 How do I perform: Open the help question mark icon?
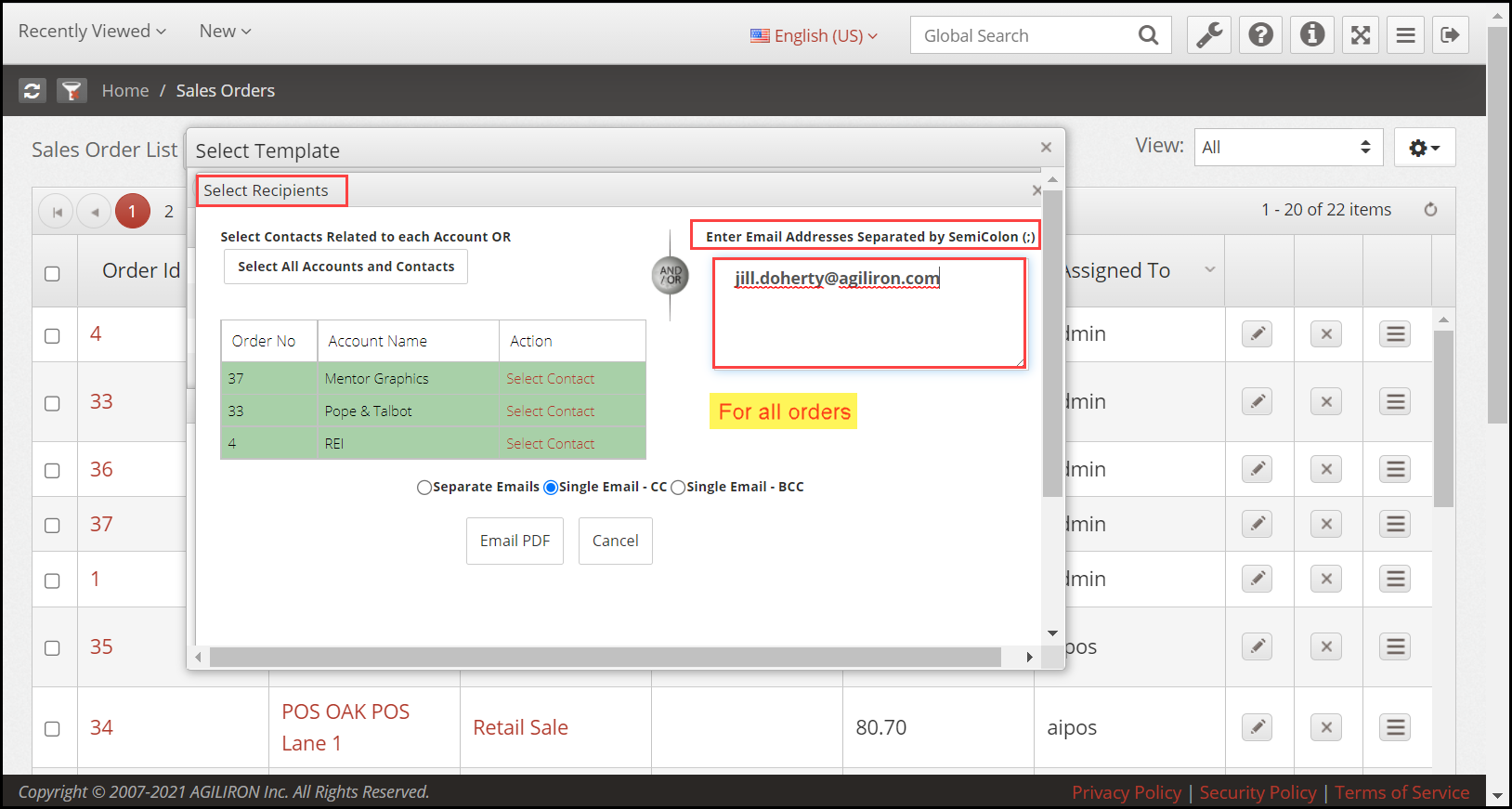[1260, 35]
